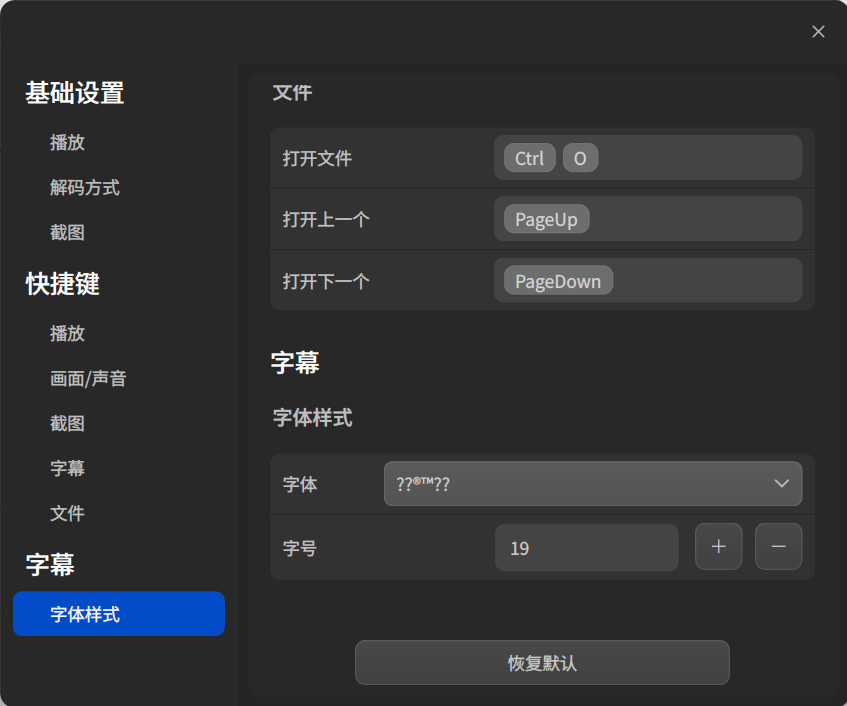Click the 字号 field showing 19
The image size is (847, 706).
point(587,548)
